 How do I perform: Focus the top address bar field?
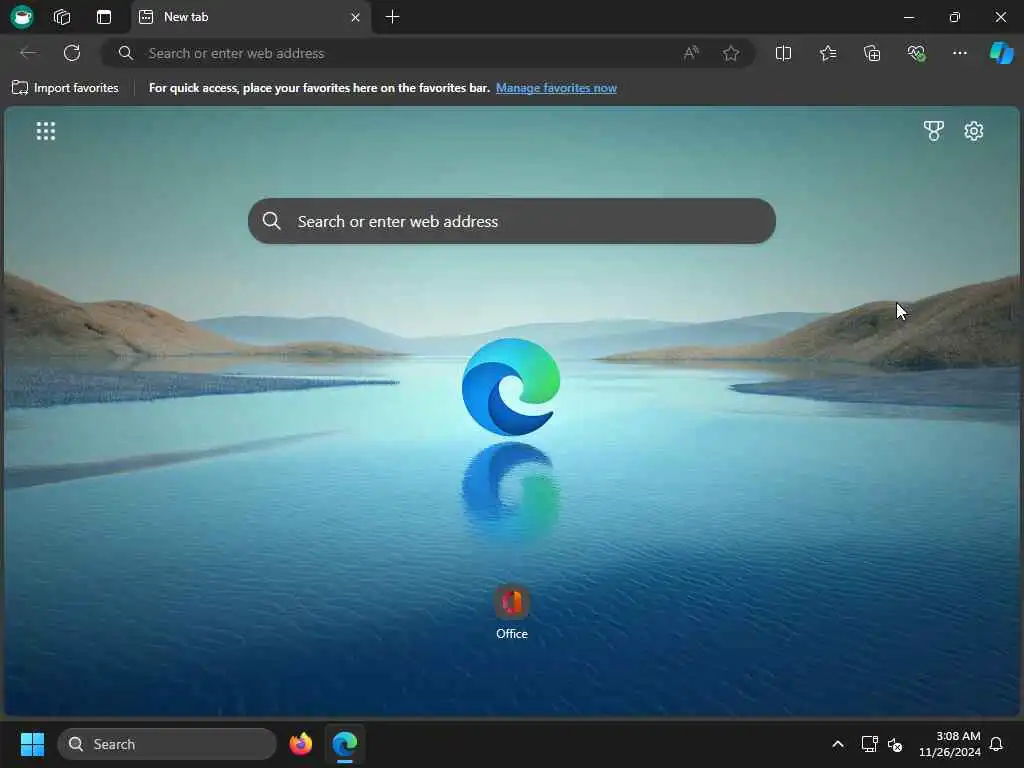tap(428, 53)
